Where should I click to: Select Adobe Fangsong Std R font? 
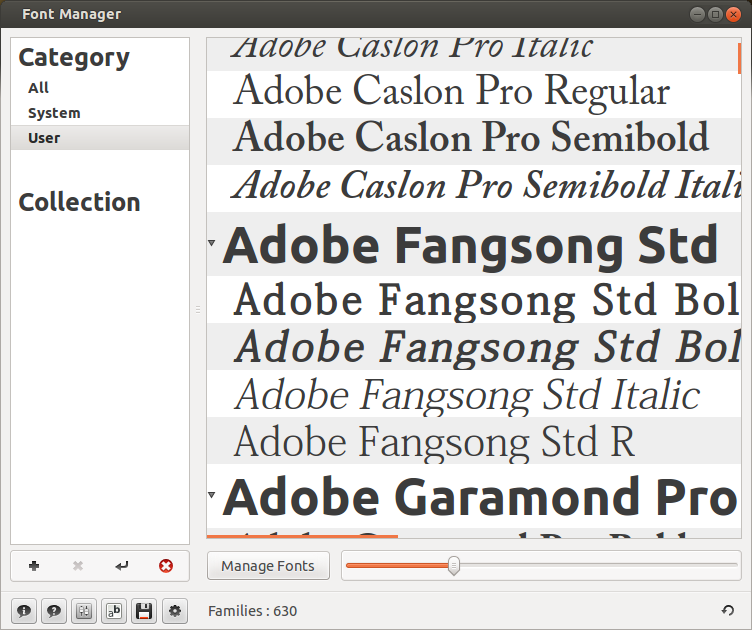474,441
